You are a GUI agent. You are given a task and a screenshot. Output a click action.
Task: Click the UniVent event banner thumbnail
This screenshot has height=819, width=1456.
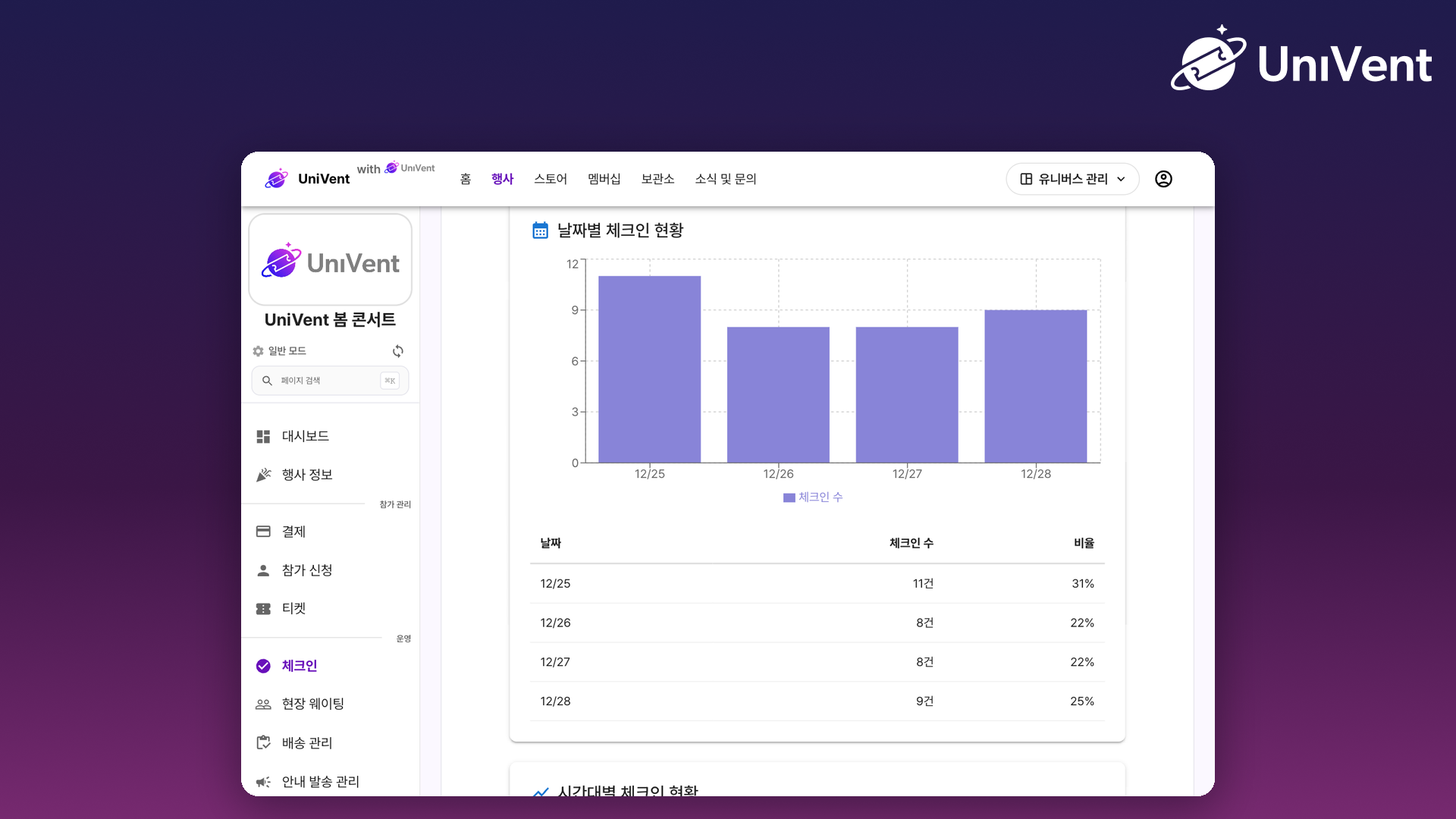pos(330,259)
